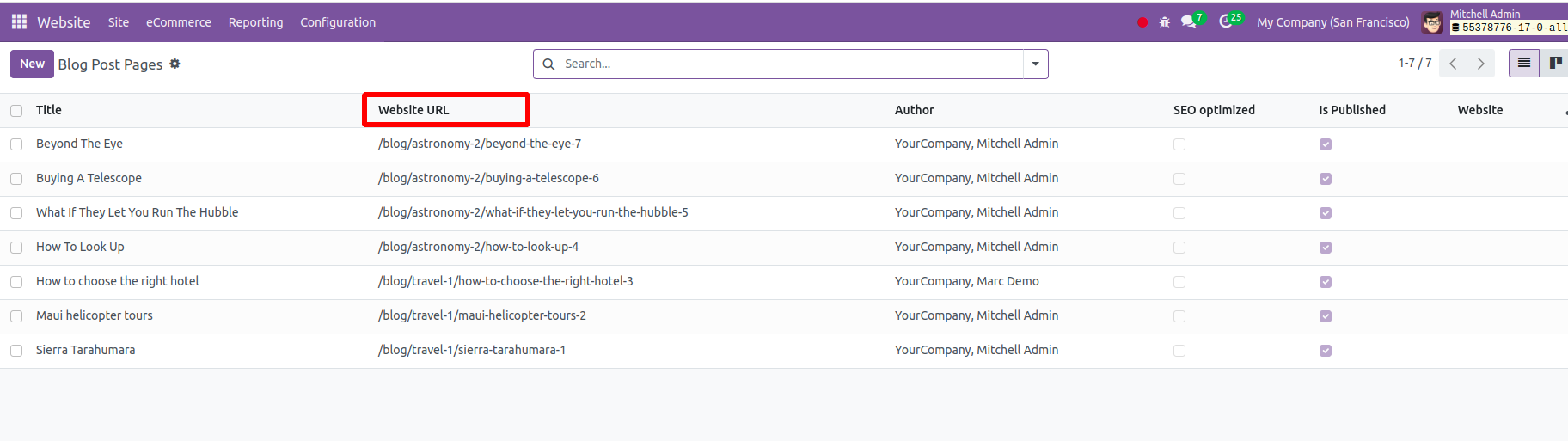The height and width of the screenshot is (441, 1568).
Task: Switch to kanban view icon
Action: [1554, 63]
